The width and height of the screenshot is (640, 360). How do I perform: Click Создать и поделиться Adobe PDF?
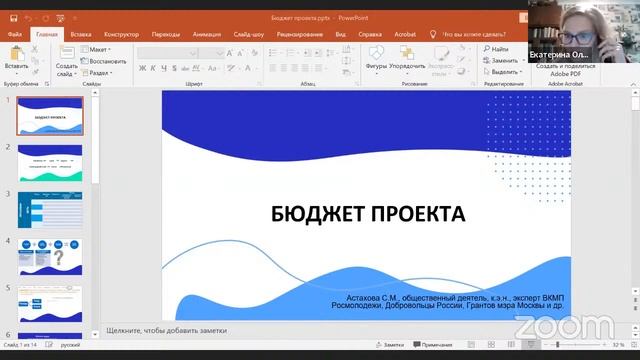point(565,70)
